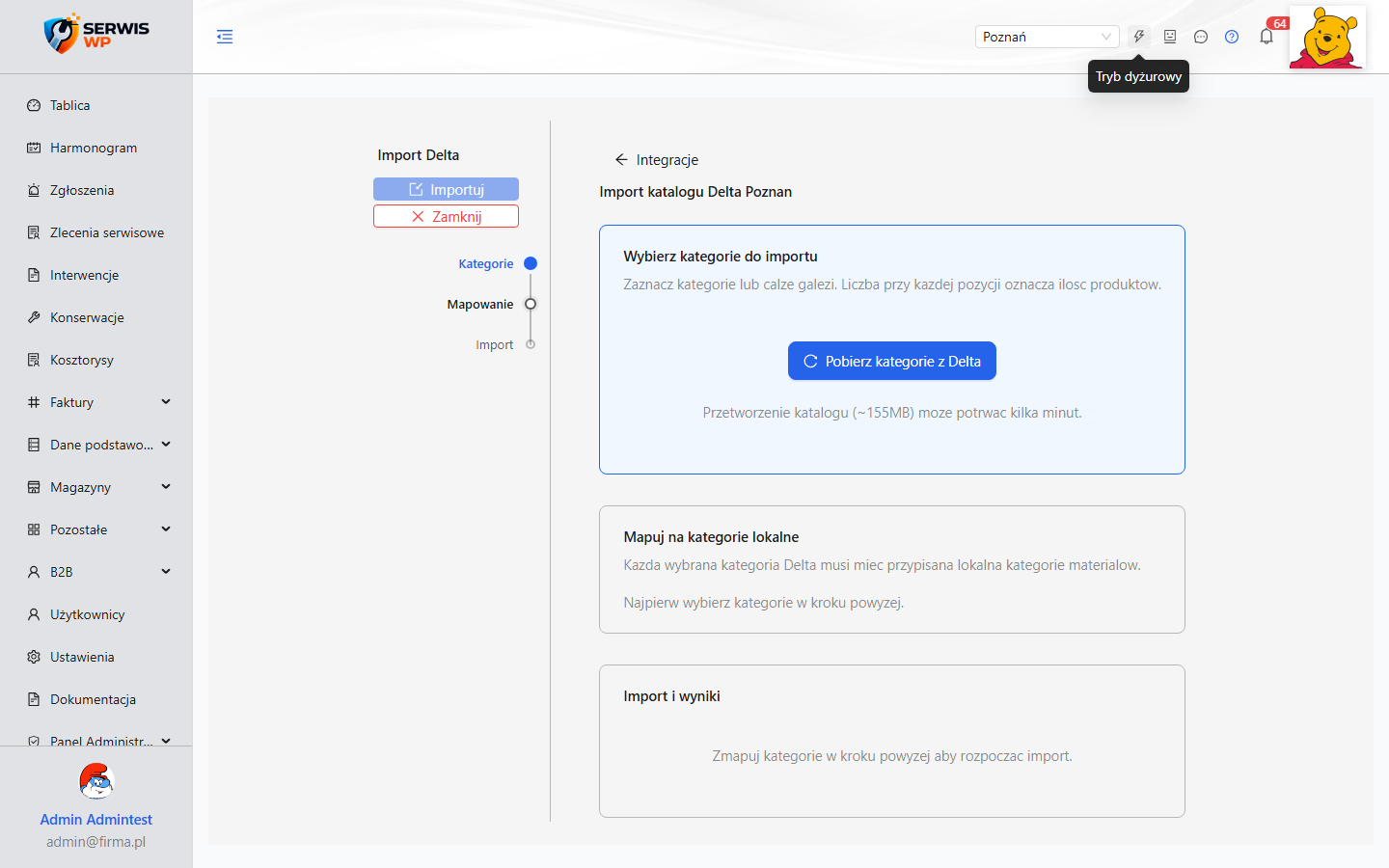Click the Konserwacje wrench icon
1389x868 pixels.
pos(34,317)
